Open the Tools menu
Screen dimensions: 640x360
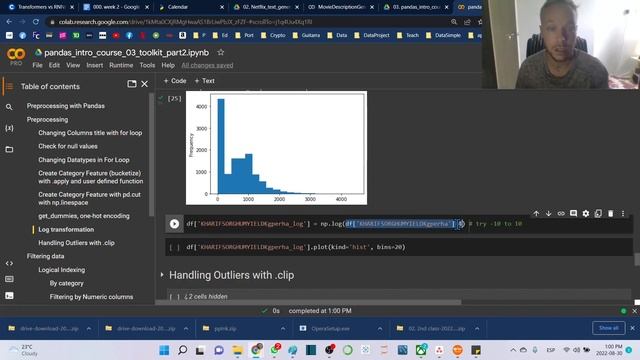(x=147, y=65)
